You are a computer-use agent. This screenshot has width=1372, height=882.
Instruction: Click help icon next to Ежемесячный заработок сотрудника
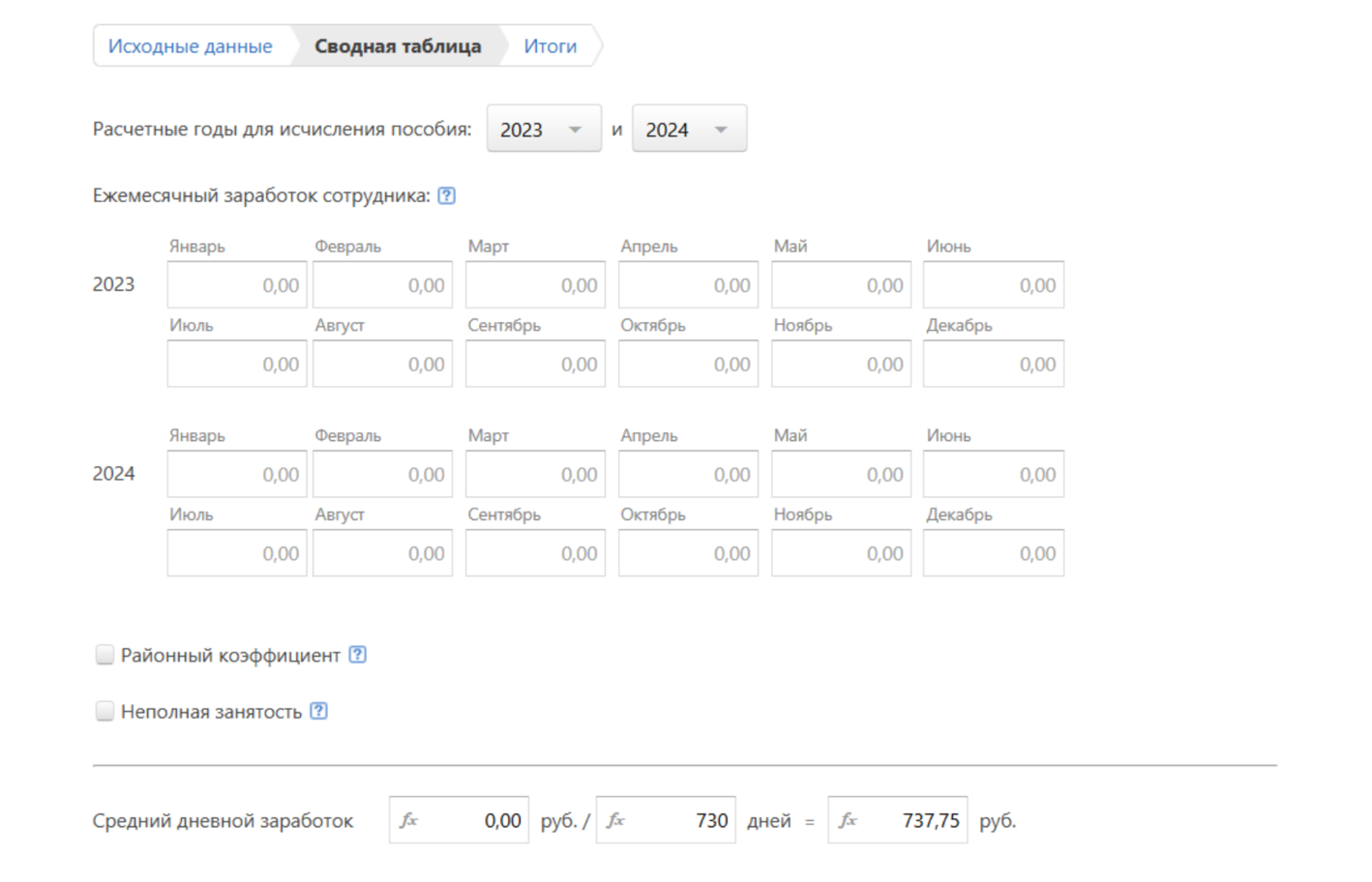(446, 195)
